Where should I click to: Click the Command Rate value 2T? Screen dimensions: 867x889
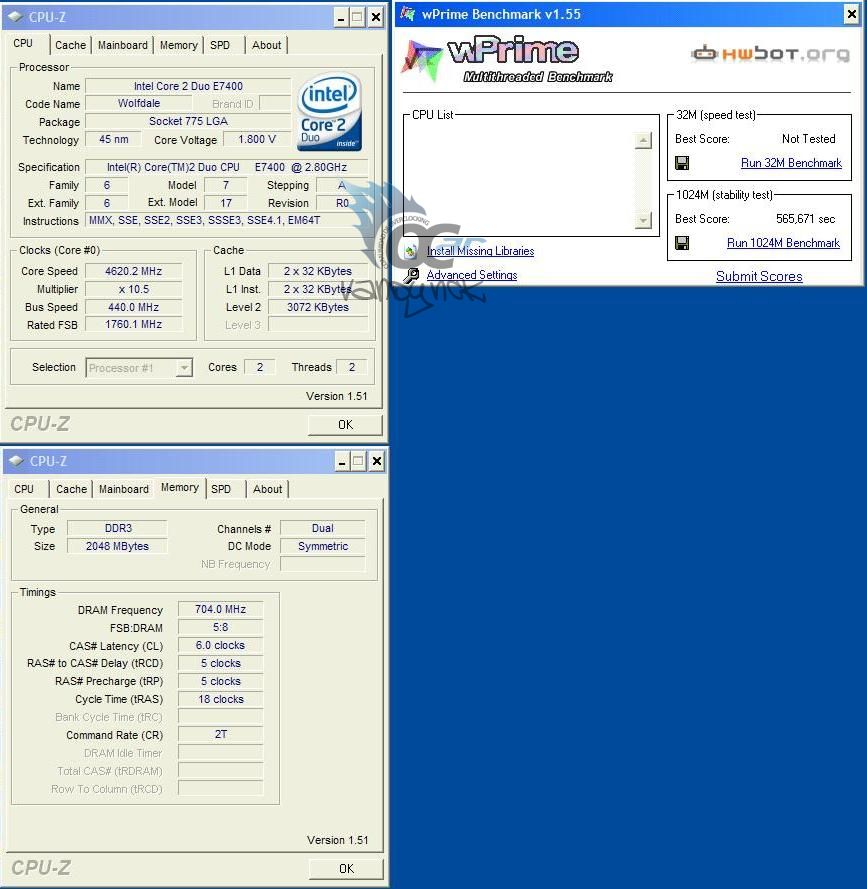[221, 735]
